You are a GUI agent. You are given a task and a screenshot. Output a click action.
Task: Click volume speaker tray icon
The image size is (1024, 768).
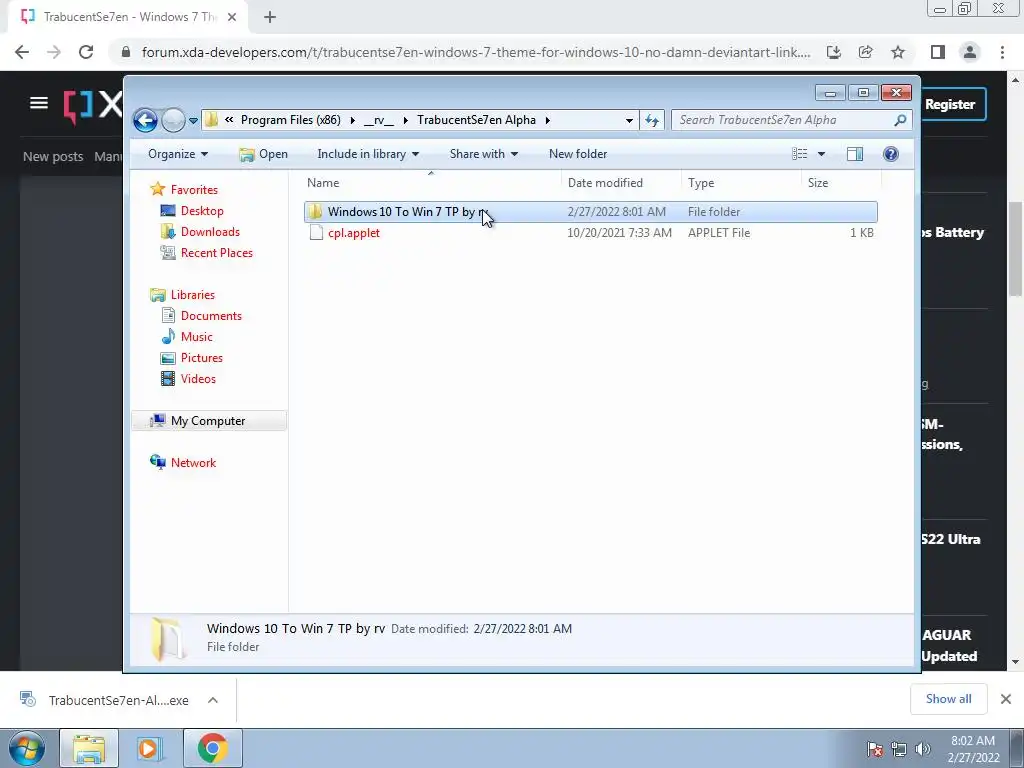[x=922, y=749]
